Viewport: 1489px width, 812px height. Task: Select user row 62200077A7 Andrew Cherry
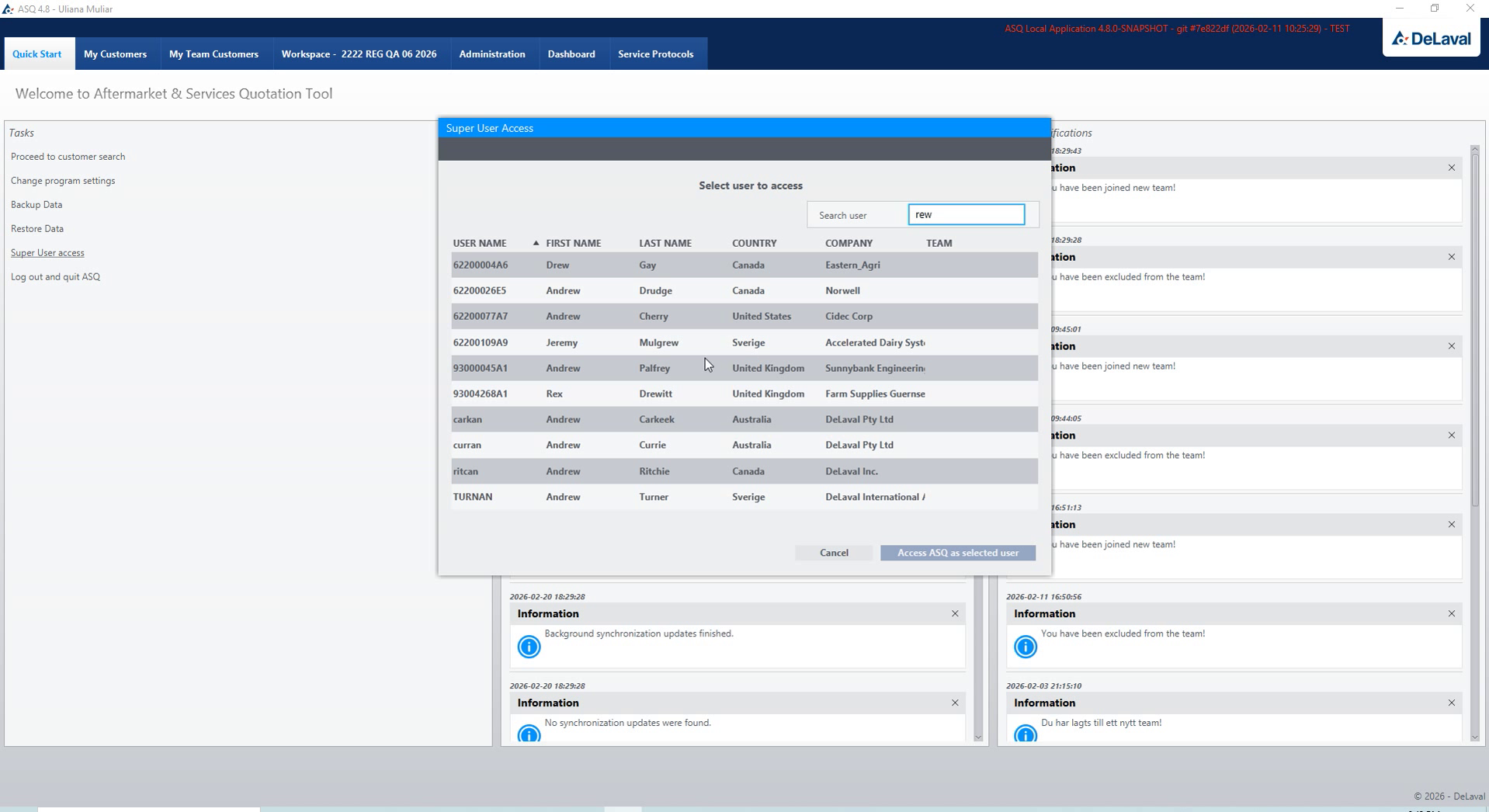[x=744, y=316]
